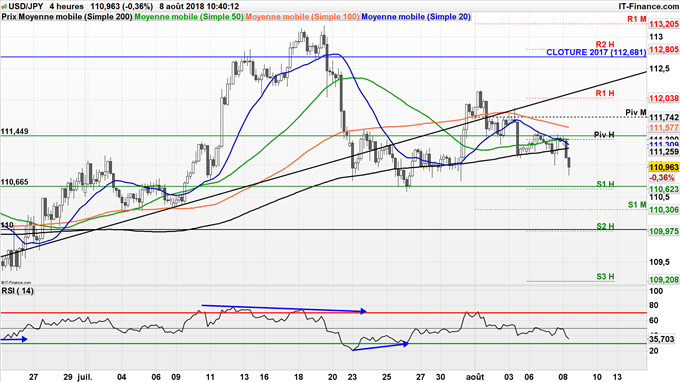The image size is (680, 382).
Task: Click the -0,36% change tag
Action: click(x=662, y=178)
